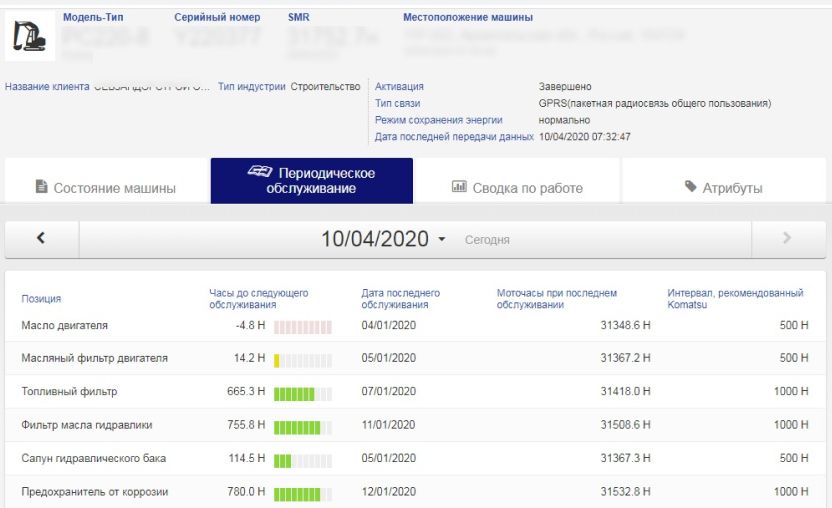Click the manual book icon on Периодическое обслуживание
The image size is (832, 508).
259,171
